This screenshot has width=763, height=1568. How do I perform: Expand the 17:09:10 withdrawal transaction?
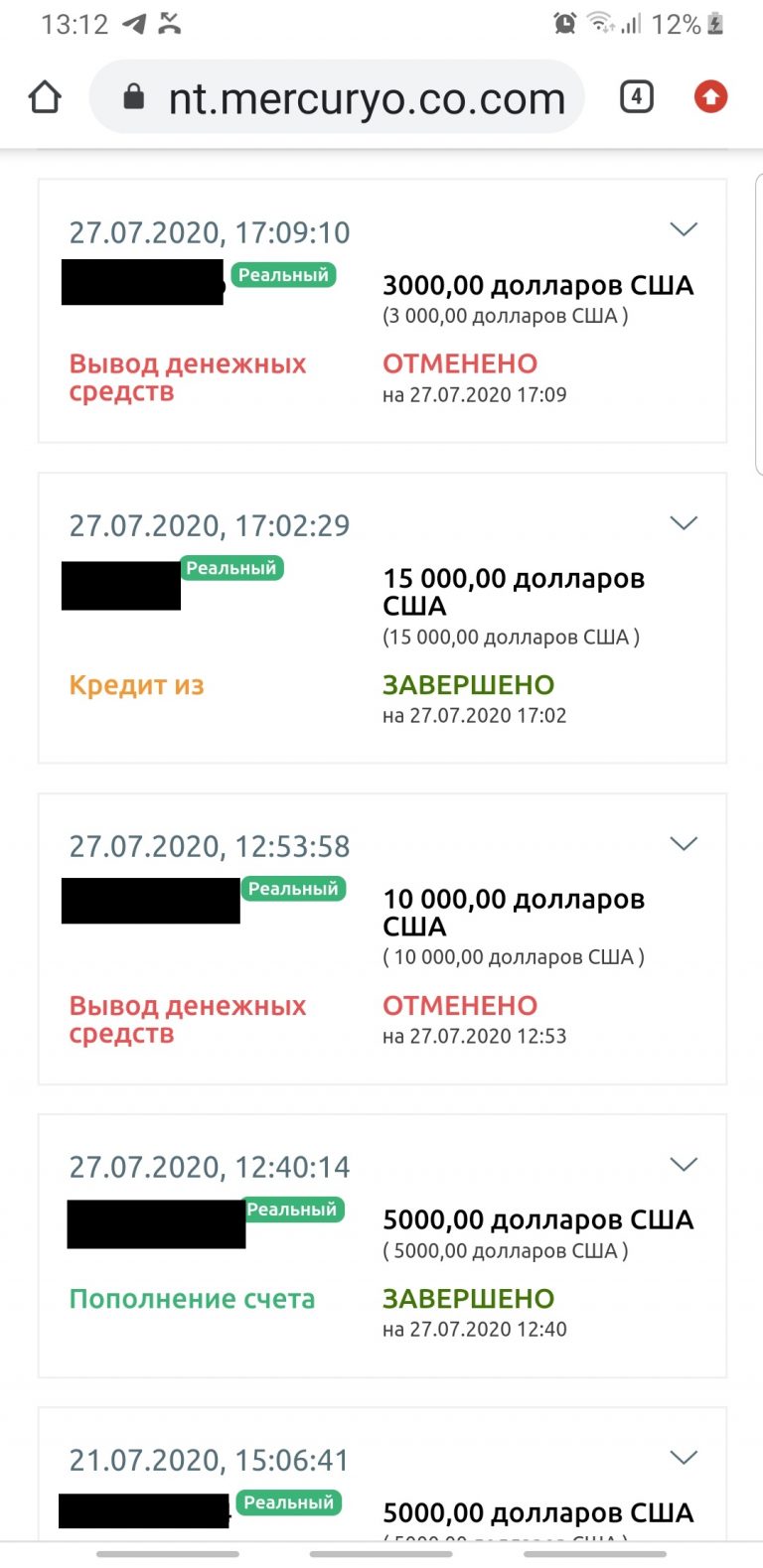pos(684,229)
